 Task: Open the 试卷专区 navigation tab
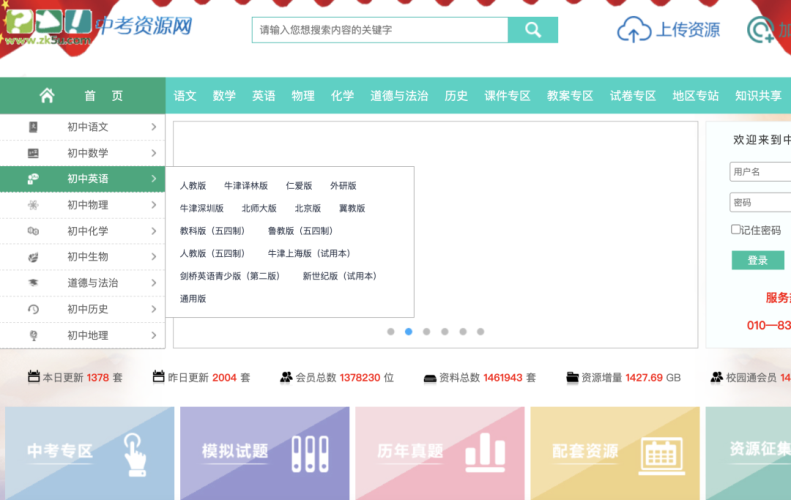pyautogui.click(x=633, y=96)
